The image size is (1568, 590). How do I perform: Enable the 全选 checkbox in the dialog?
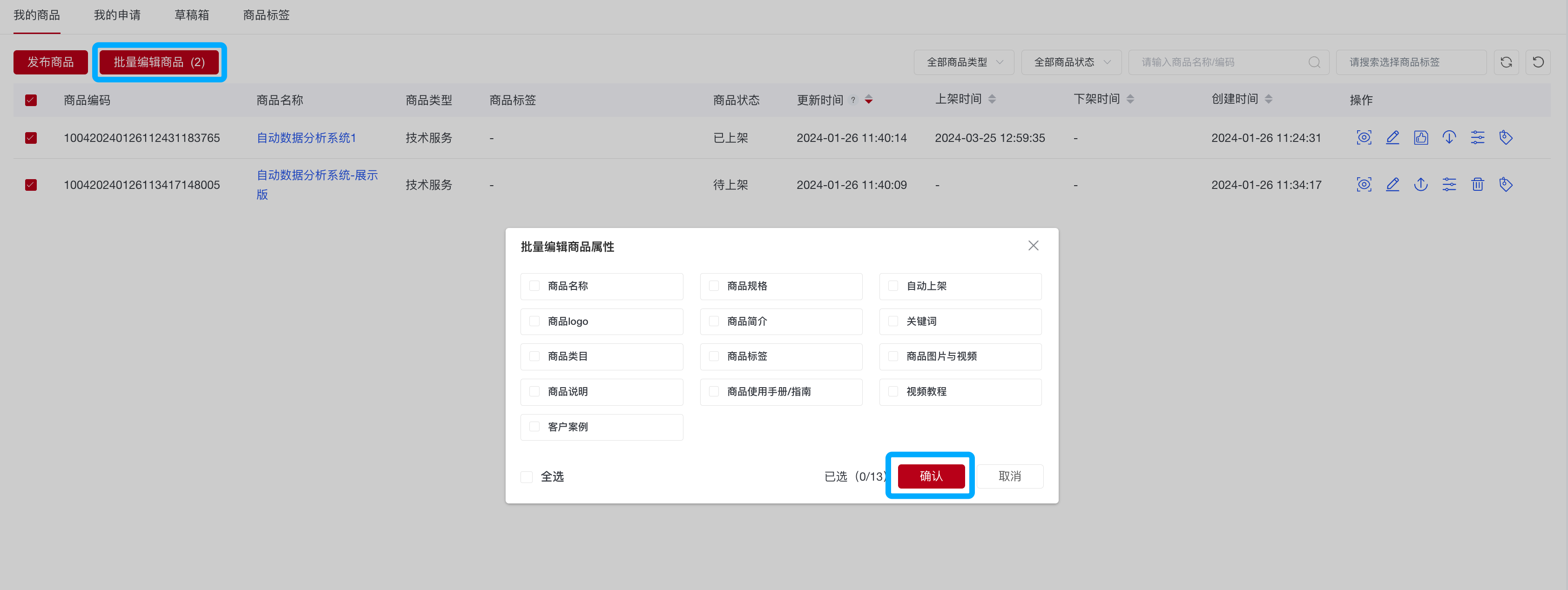tap(526, 476)
